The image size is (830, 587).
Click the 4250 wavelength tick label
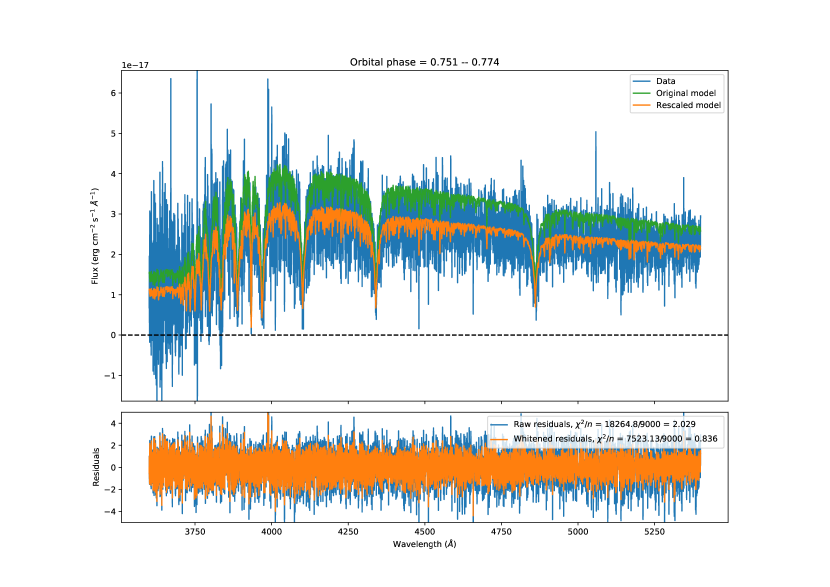tap(348, 531)
